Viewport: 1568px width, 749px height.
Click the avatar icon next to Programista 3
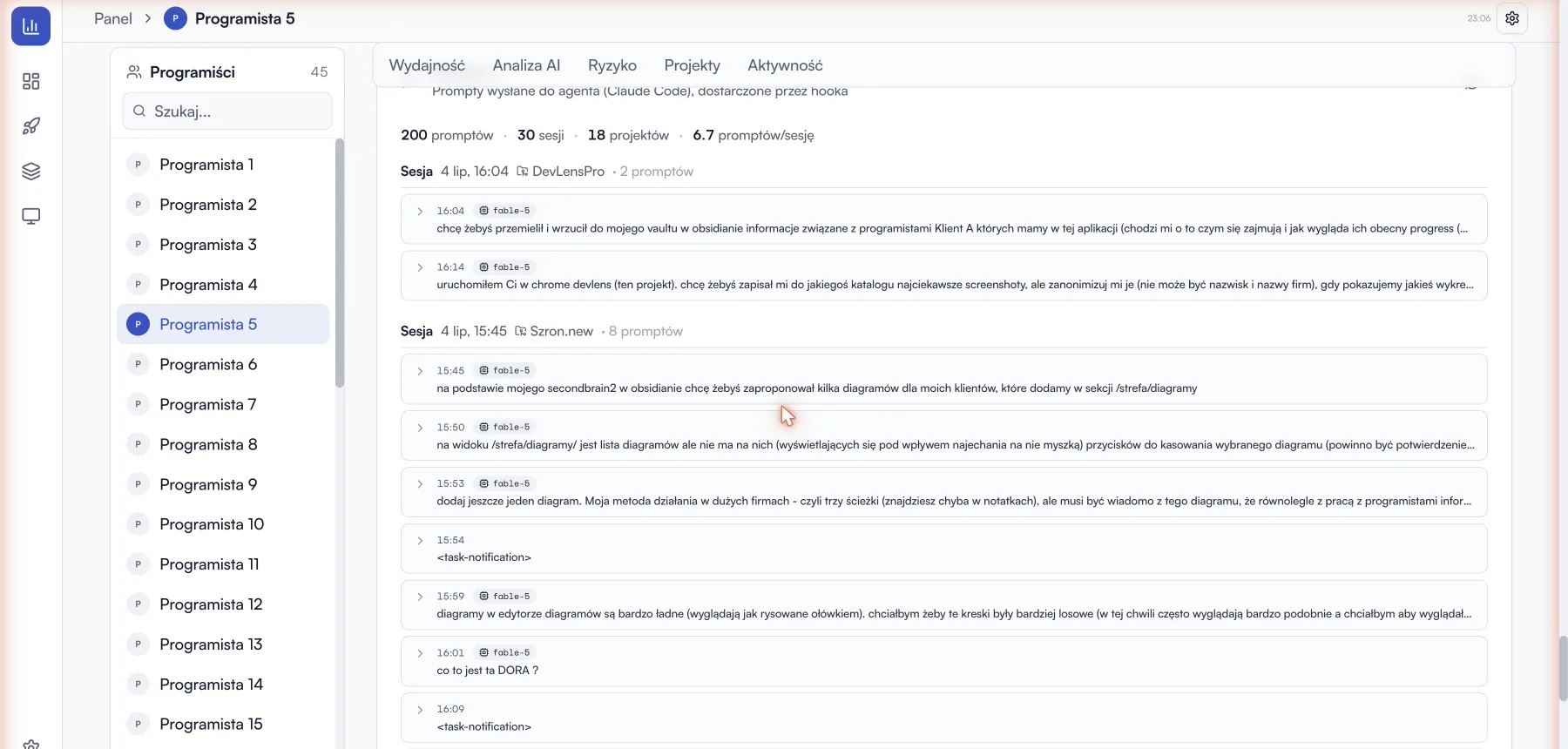pos(138,245)
